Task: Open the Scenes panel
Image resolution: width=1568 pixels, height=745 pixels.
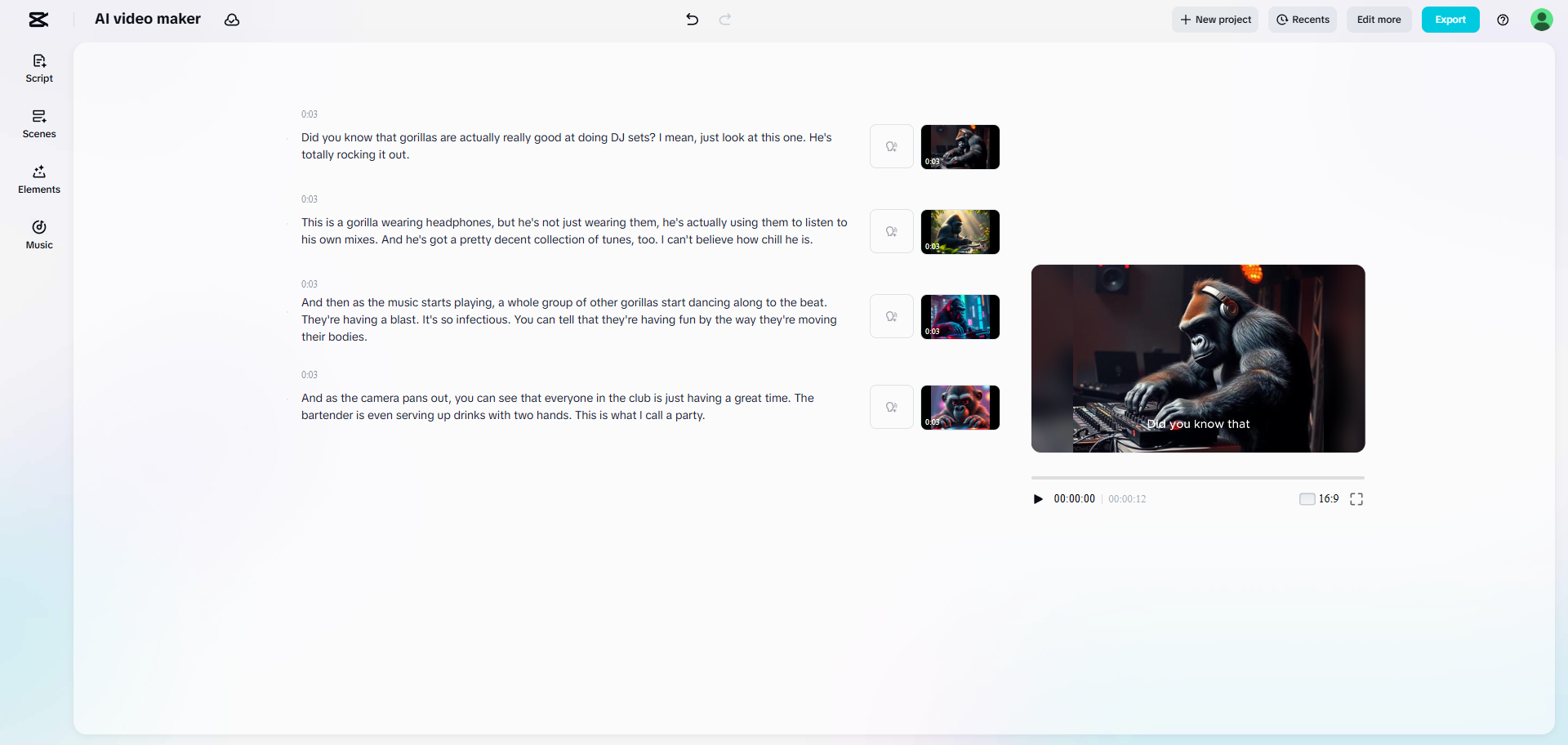Action: [x=39, y=124]
